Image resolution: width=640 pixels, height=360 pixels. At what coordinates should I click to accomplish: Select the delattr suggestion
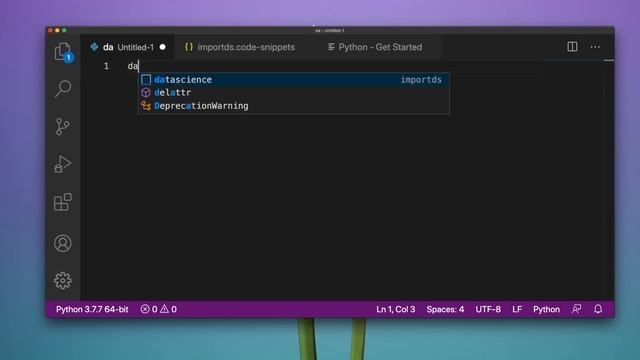(x=294, y=93)
